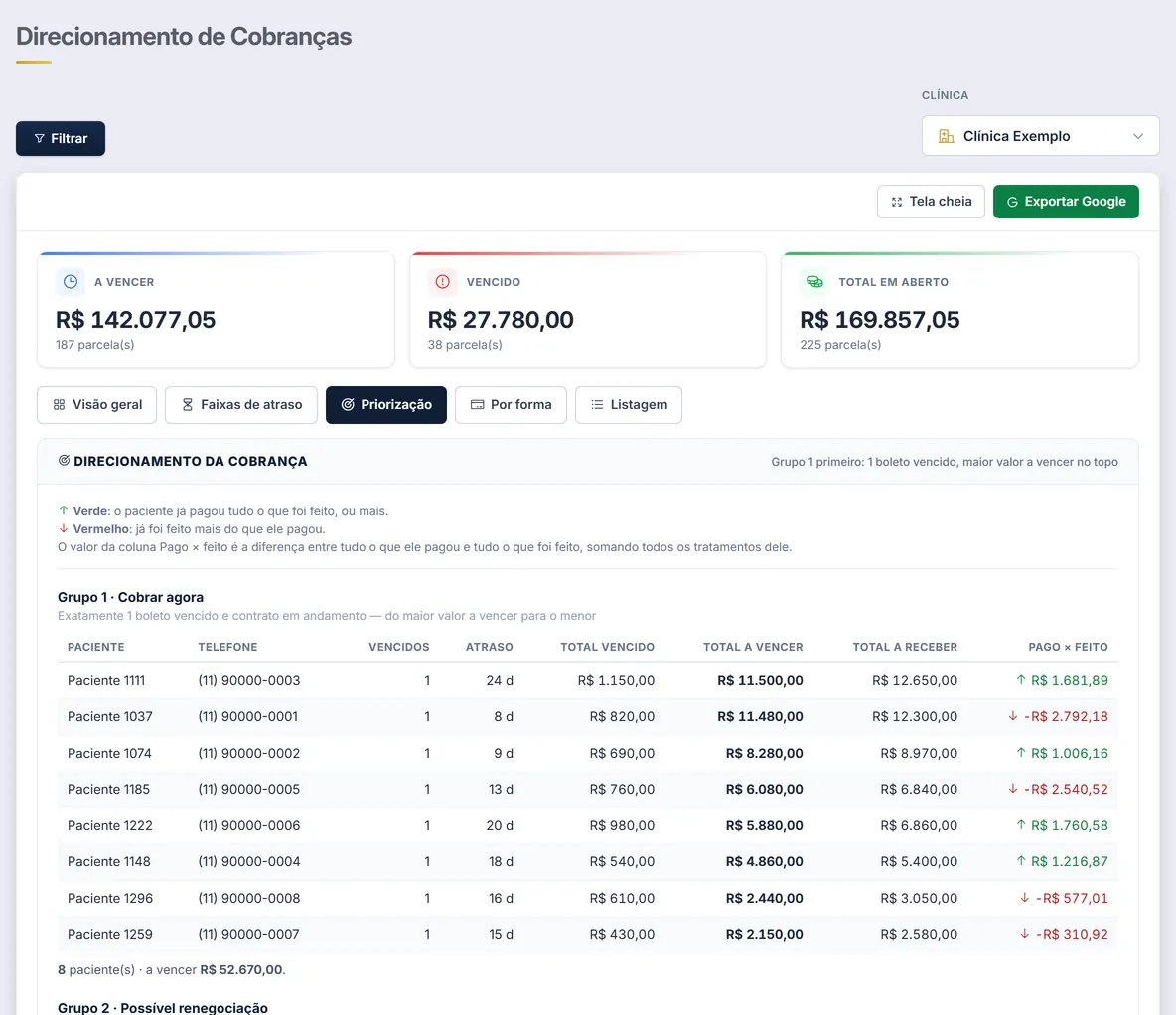The width and height of the screenshot is (1176, 1015).
Task: Click the 24 d atraso cell
Action: [500, 681]
